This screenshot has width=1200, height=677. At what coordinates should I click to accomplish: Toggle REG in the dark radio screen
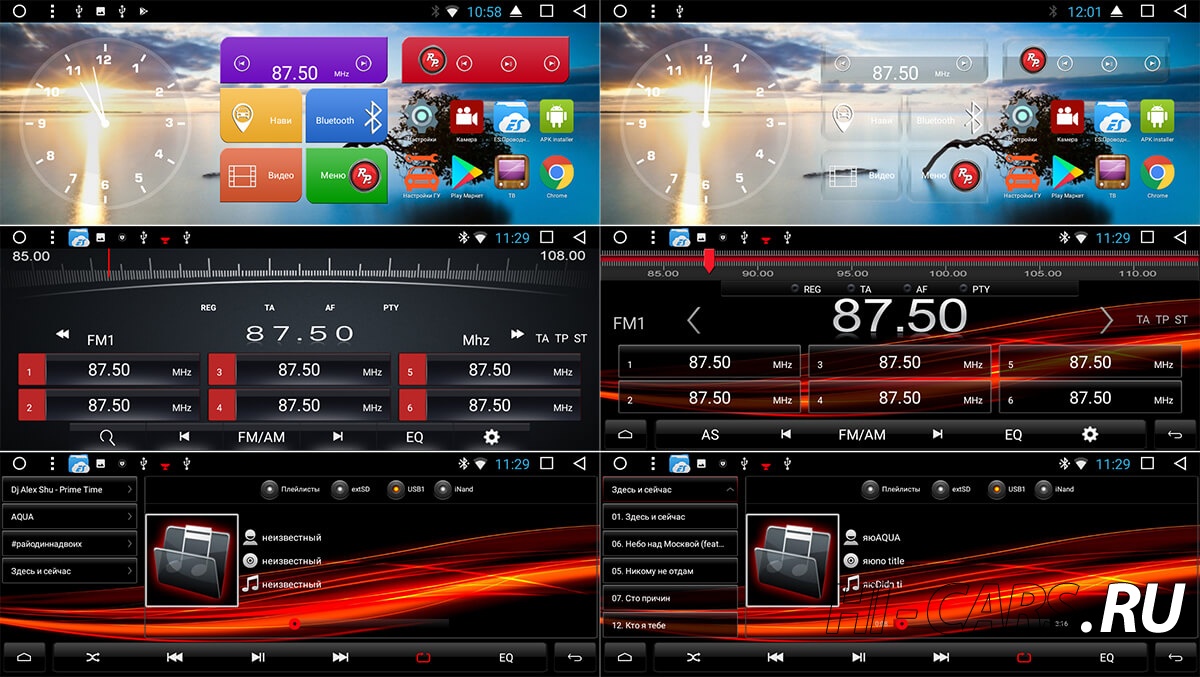tap(208, 308)
